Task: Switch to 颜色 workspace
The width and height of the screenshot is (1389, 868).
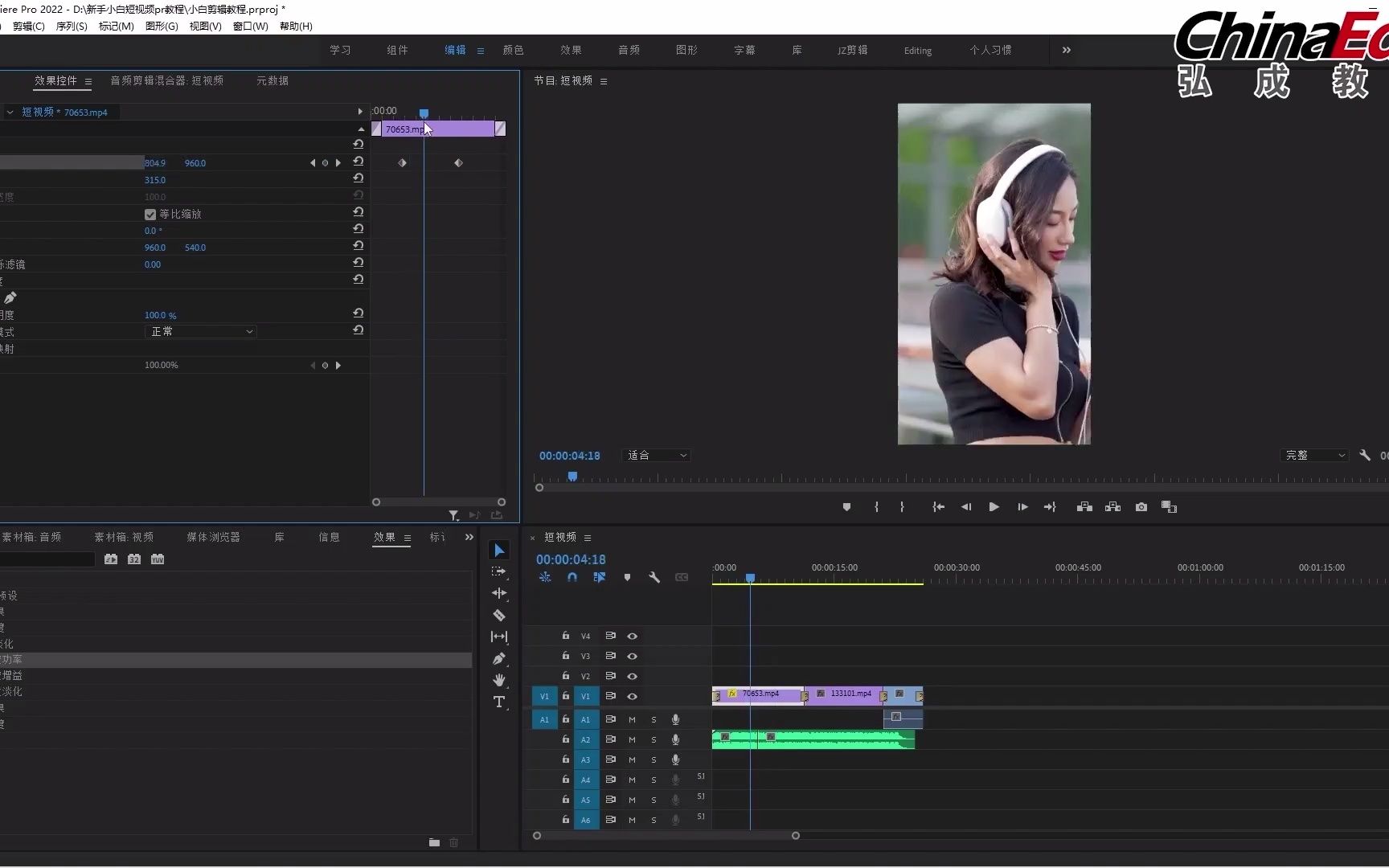Action: coord(514,50)
